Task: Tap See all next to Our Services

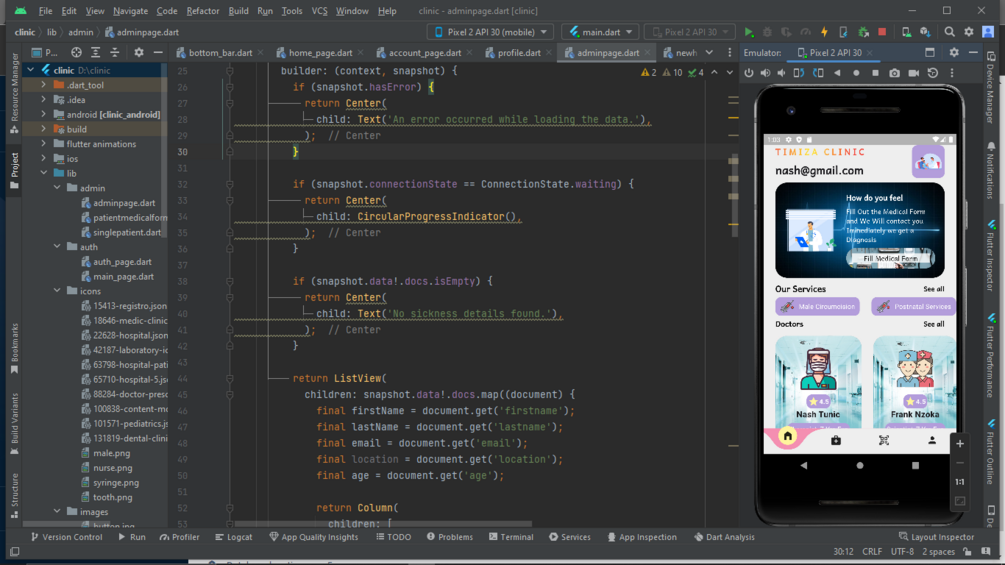Action: coord(933,289)
